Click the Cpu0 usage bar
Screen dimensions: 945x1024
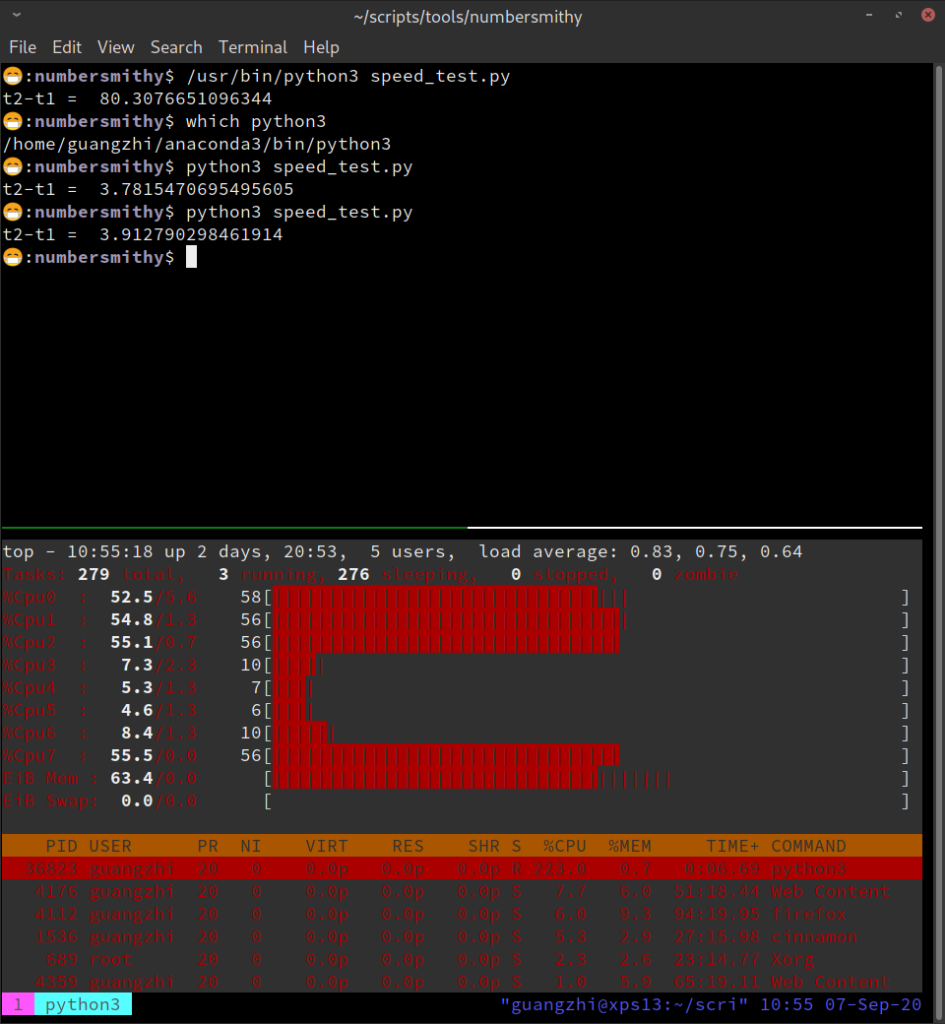(x=586, y=597)
